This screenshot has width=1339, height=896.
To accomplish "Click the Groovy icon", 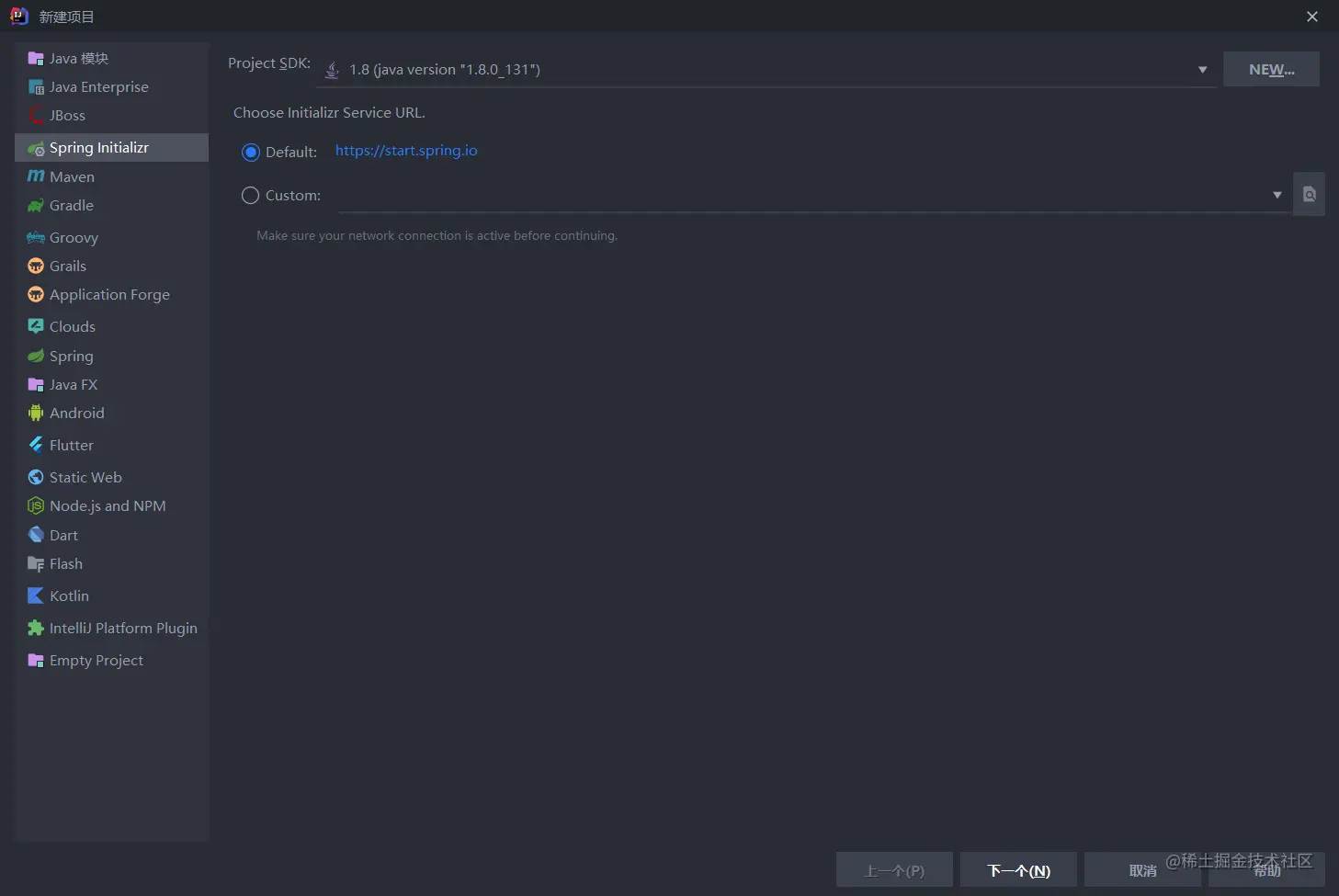I will [36, 238].
